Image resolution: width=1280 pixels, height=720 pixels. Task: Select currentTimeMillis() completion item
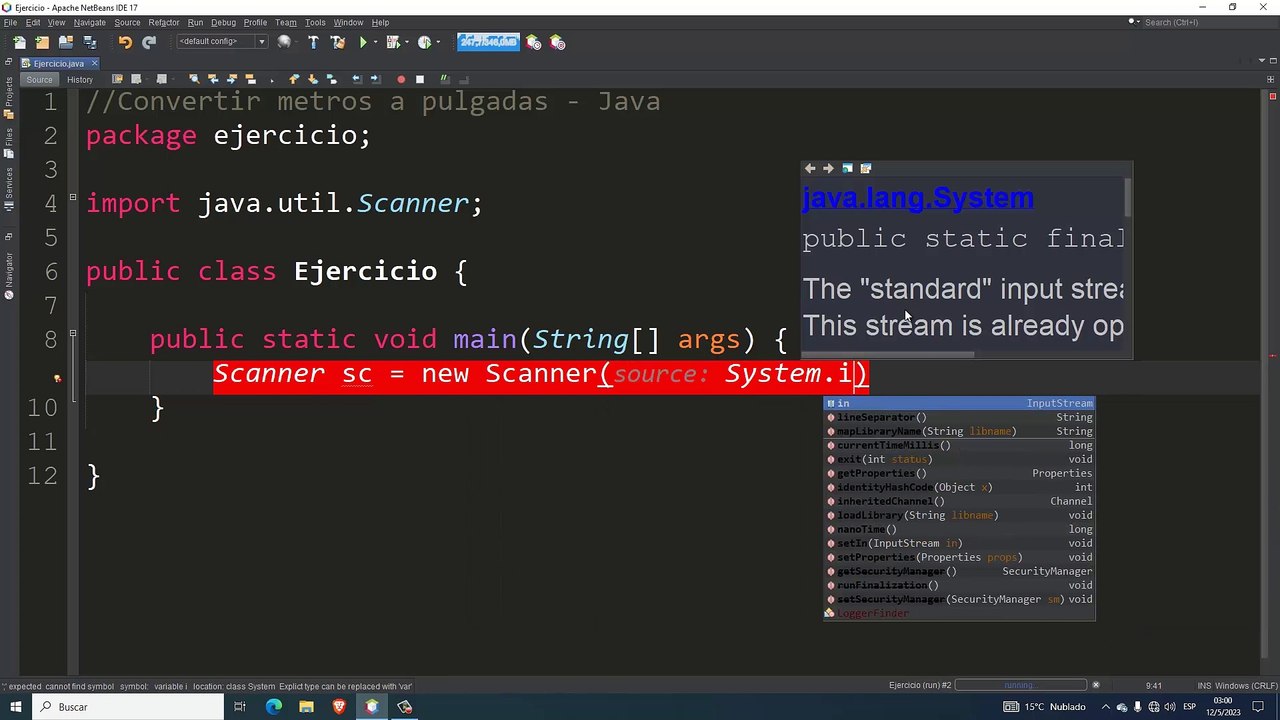pyautogui.click(x=959, y=445)
